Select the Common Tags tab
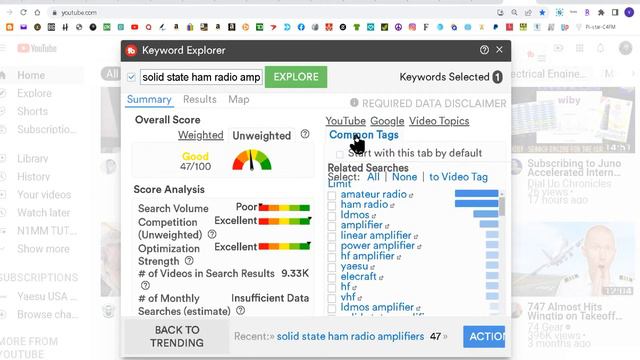Image resolution: width=640 pixels, height=360 pixels. 364,135
